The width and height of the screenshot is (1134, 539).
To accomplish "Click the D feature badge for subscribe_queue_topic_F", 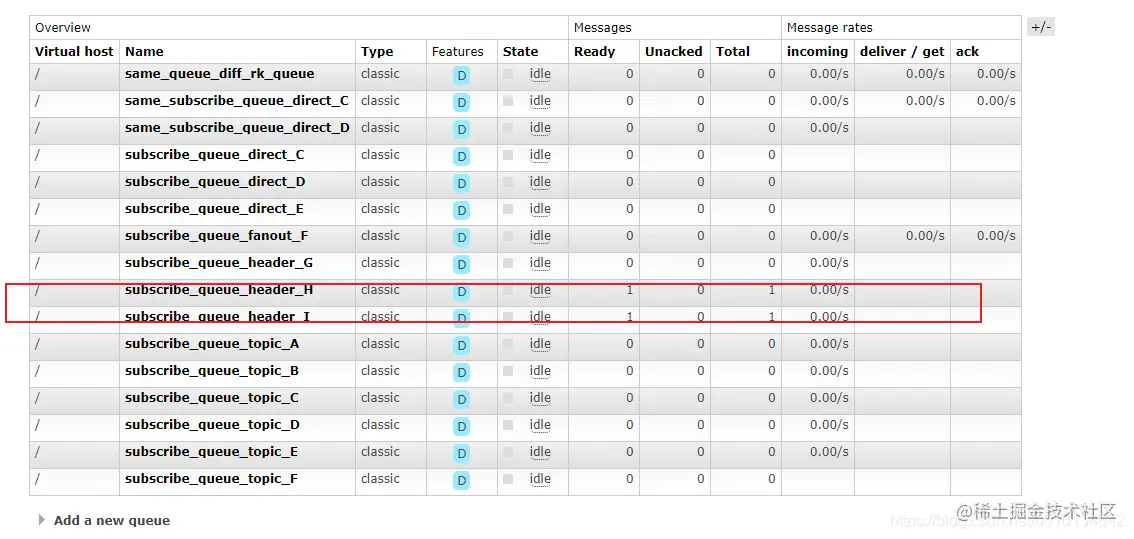I will pyautogui.click(x=461, y=480).
